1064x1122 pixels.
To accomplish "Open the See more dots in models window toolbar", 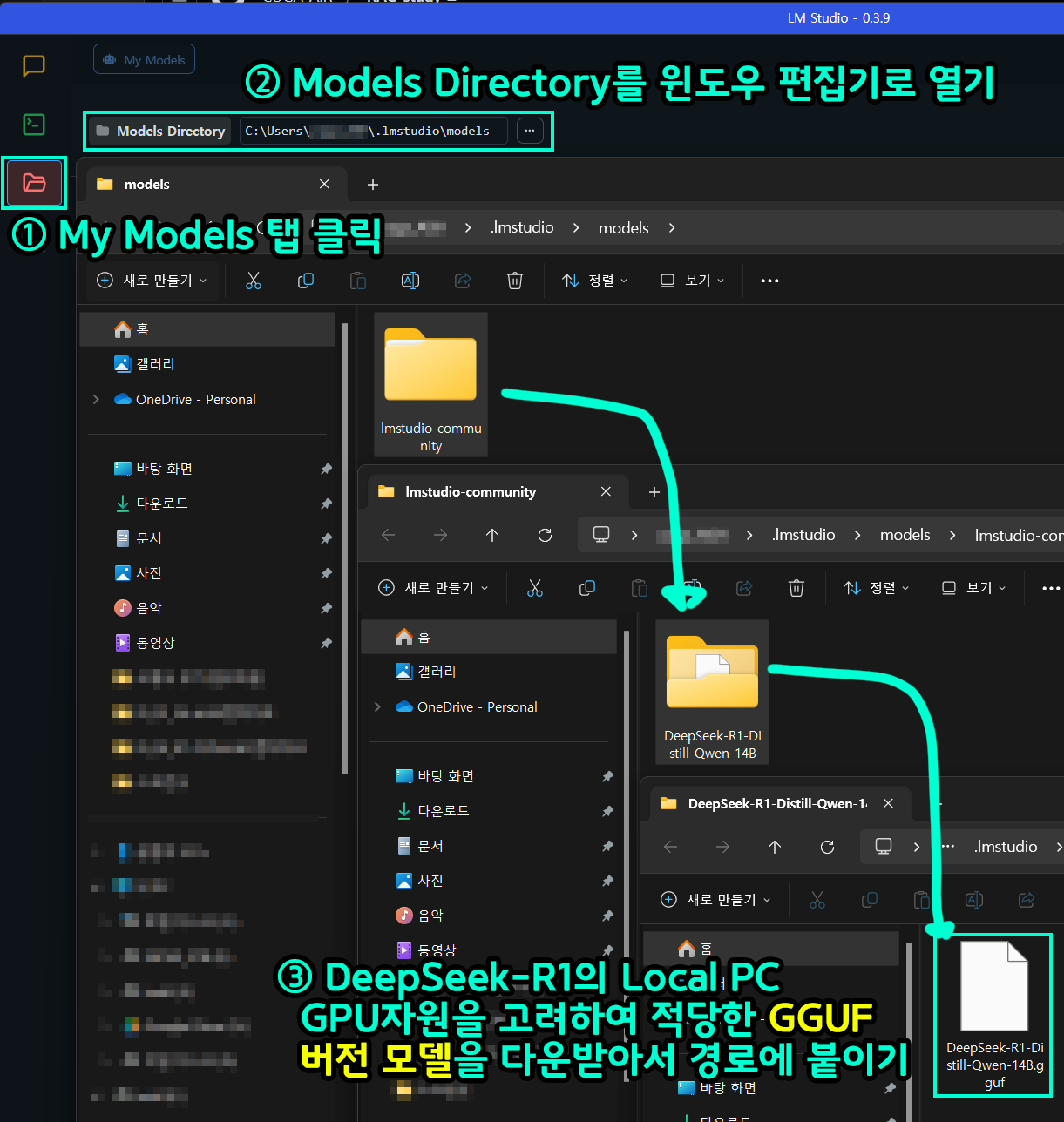I will 769,280.
